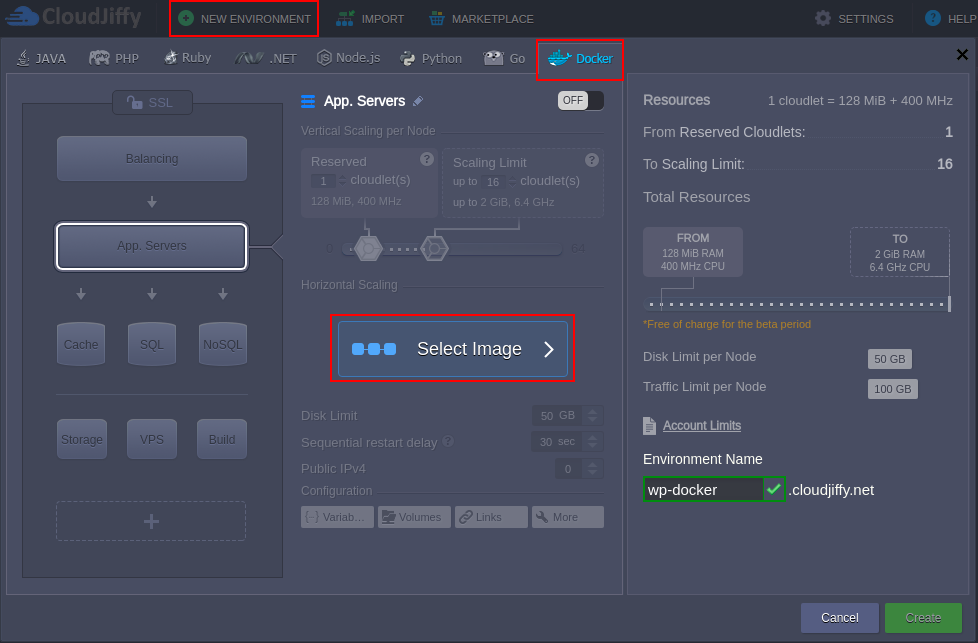Open the More configuration menu

(568, 517)
